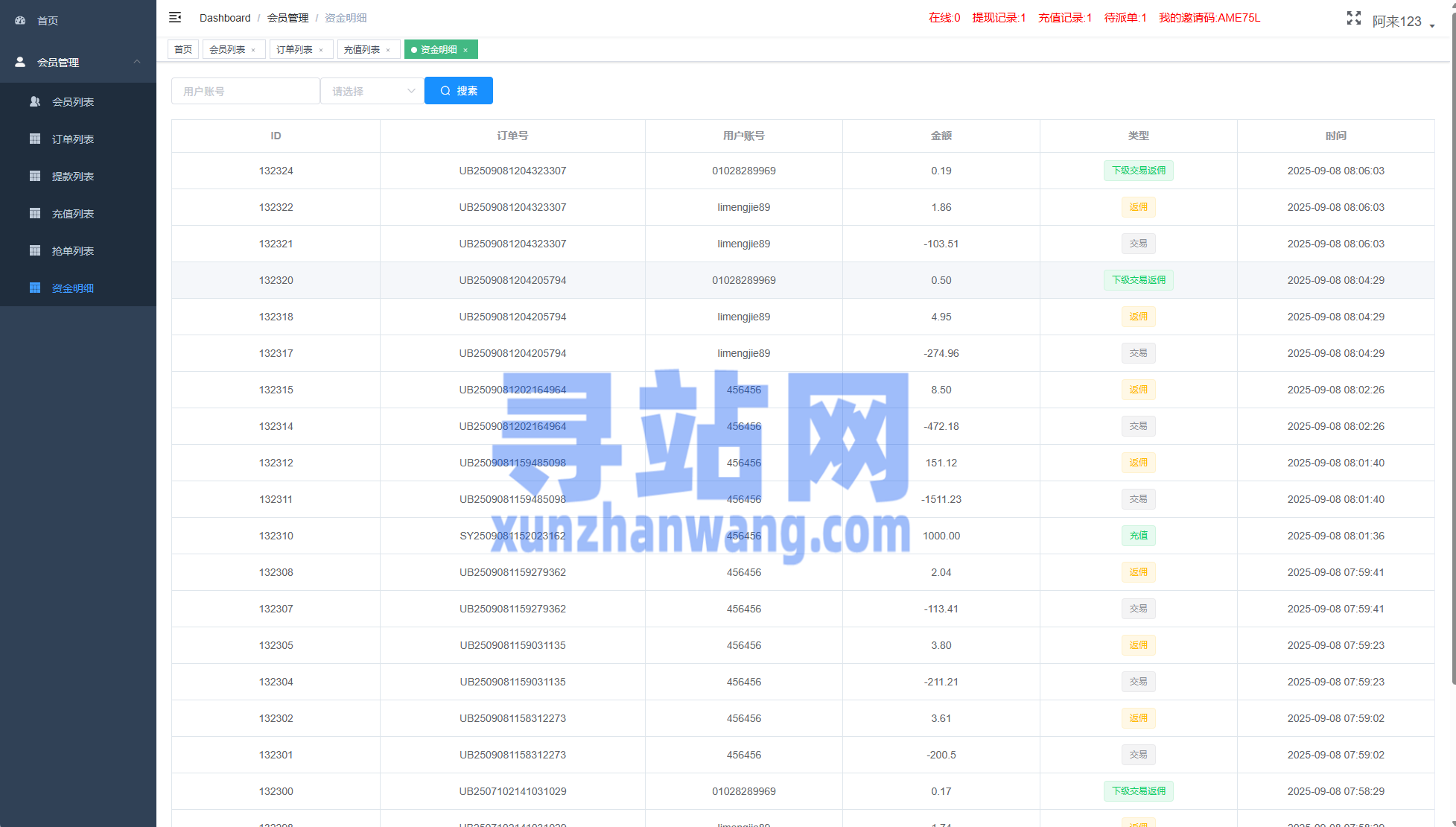The height and width of the screenshot is (827, 1456).
Task: Click the 搜索 search button
Action: 459,91
